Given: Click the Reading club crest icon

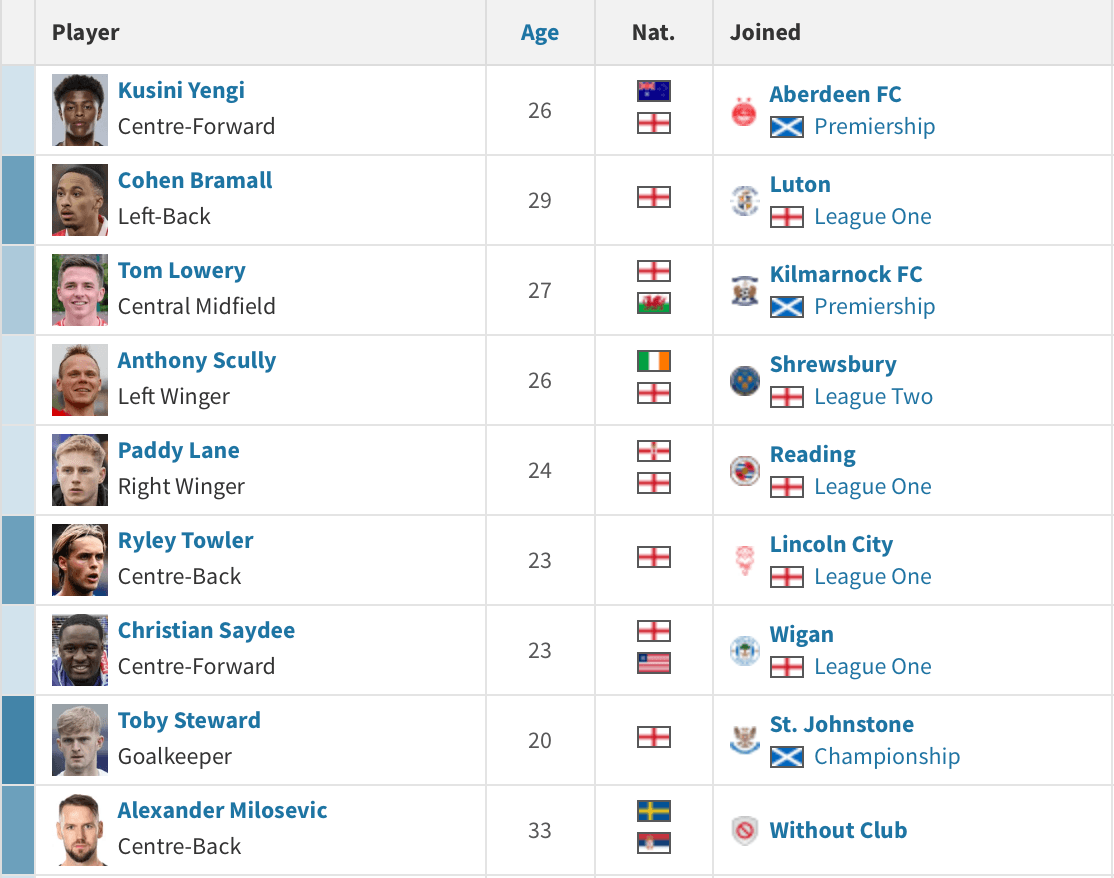Looking at the screenshot, I should click(x=745, y=470).
